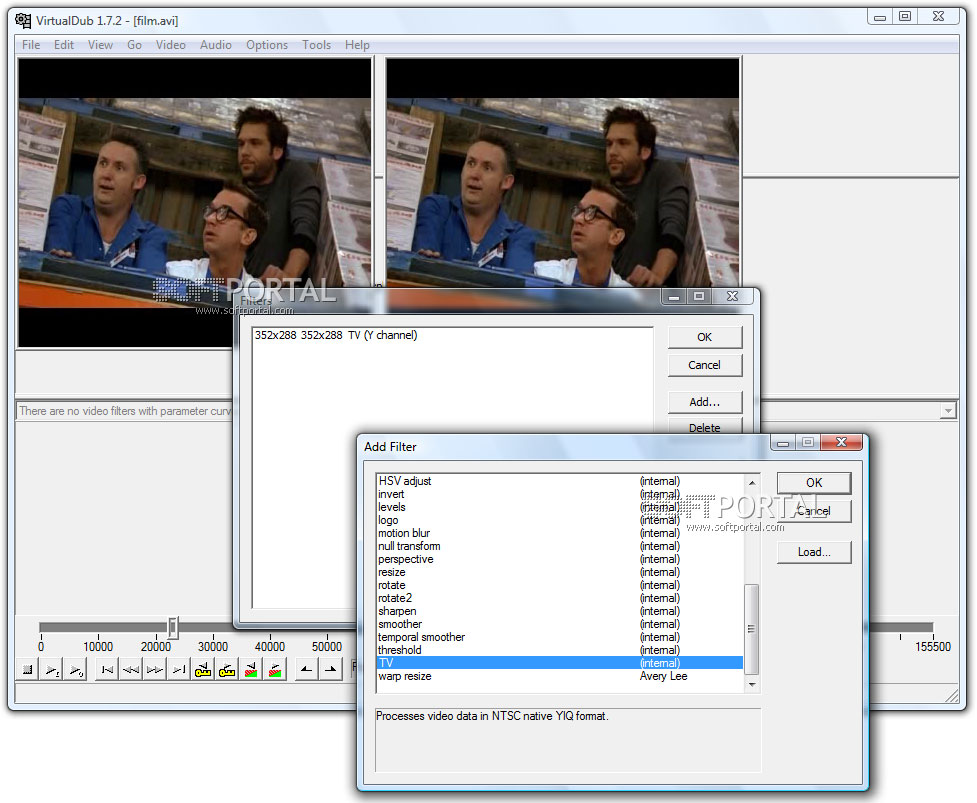Screen dimensions: 977x803
Task: Go to previous key frame
Action: pyautogui.click(x=203, y=670)
